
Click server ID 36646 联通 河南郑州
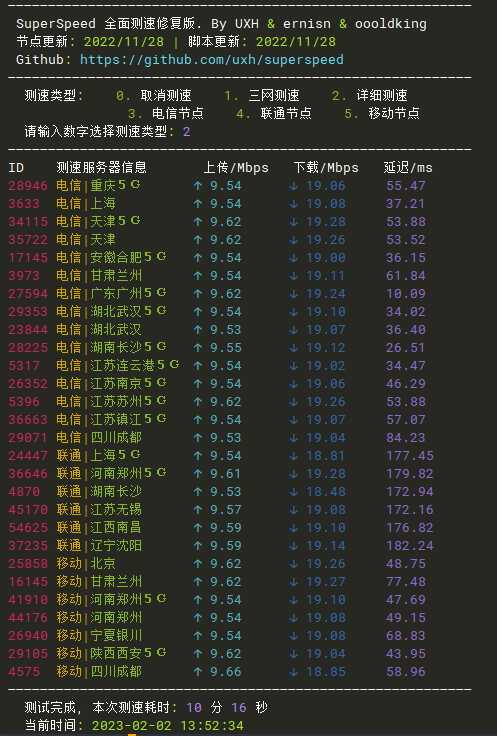click(28, 474)
